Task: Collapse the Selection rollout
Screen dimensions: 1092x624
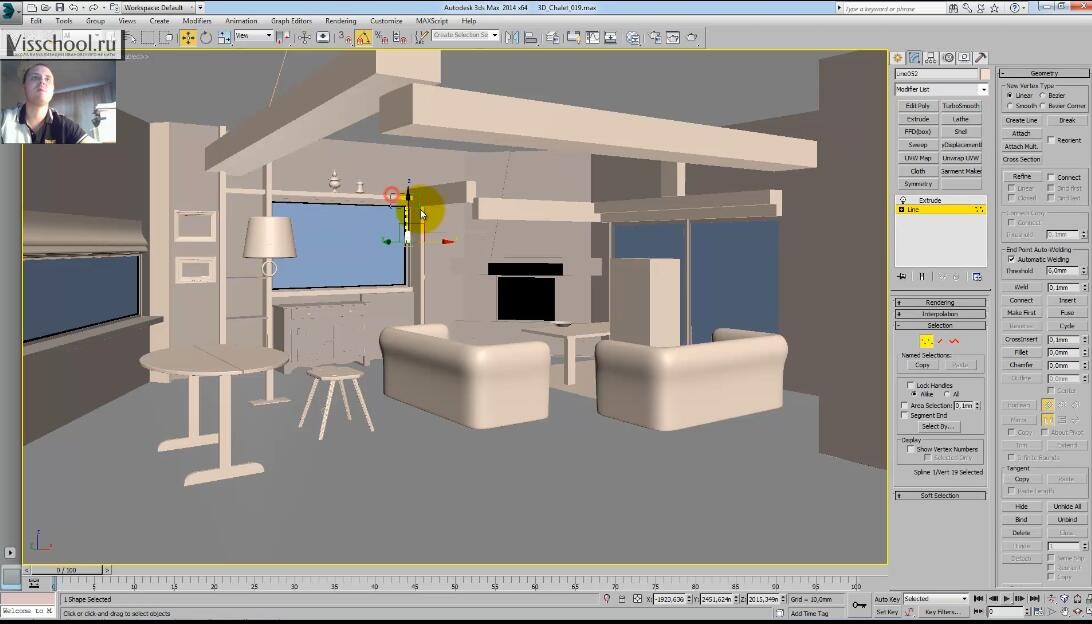Action: [940, 325]
